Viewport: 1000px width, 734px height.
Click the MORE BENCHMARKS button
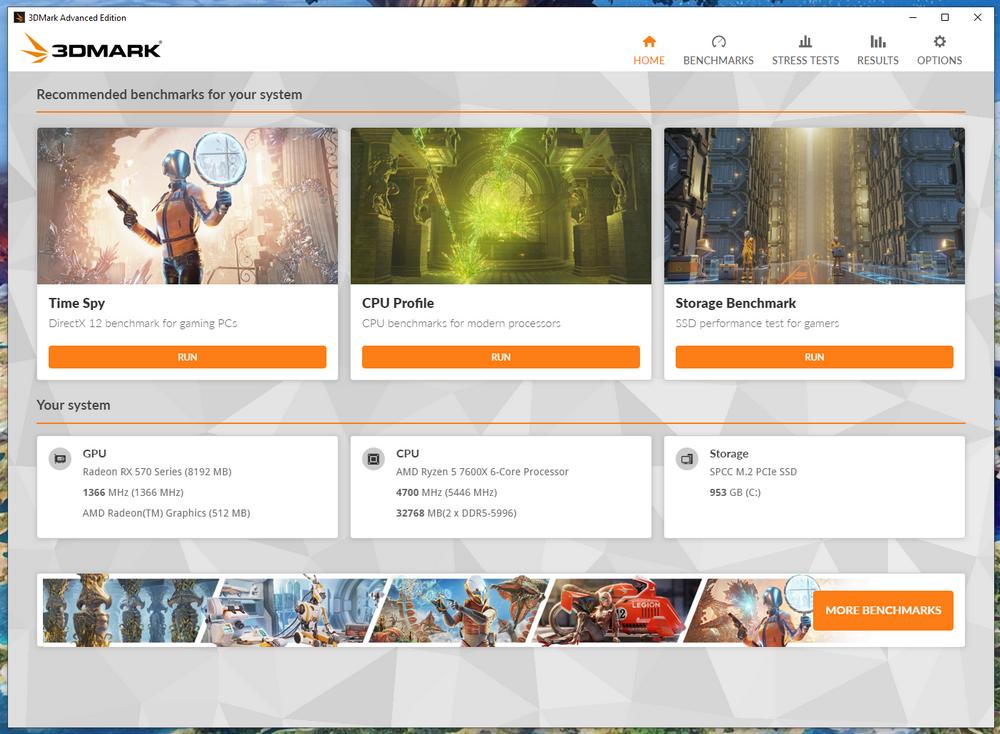pos(883,610)
